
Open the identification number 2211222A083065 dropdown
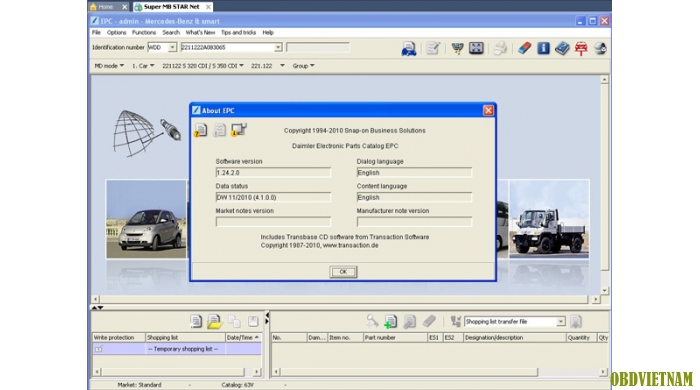tap(278, 47)
